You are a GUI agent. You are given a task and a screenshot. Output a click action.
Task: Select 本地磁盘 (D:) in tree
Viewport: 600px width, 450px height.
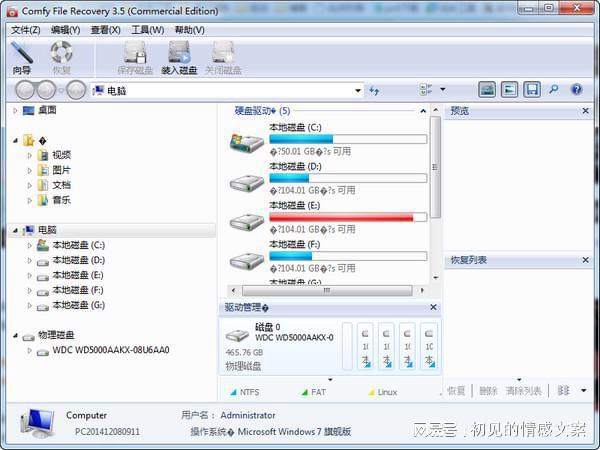(x=78, y=260)
